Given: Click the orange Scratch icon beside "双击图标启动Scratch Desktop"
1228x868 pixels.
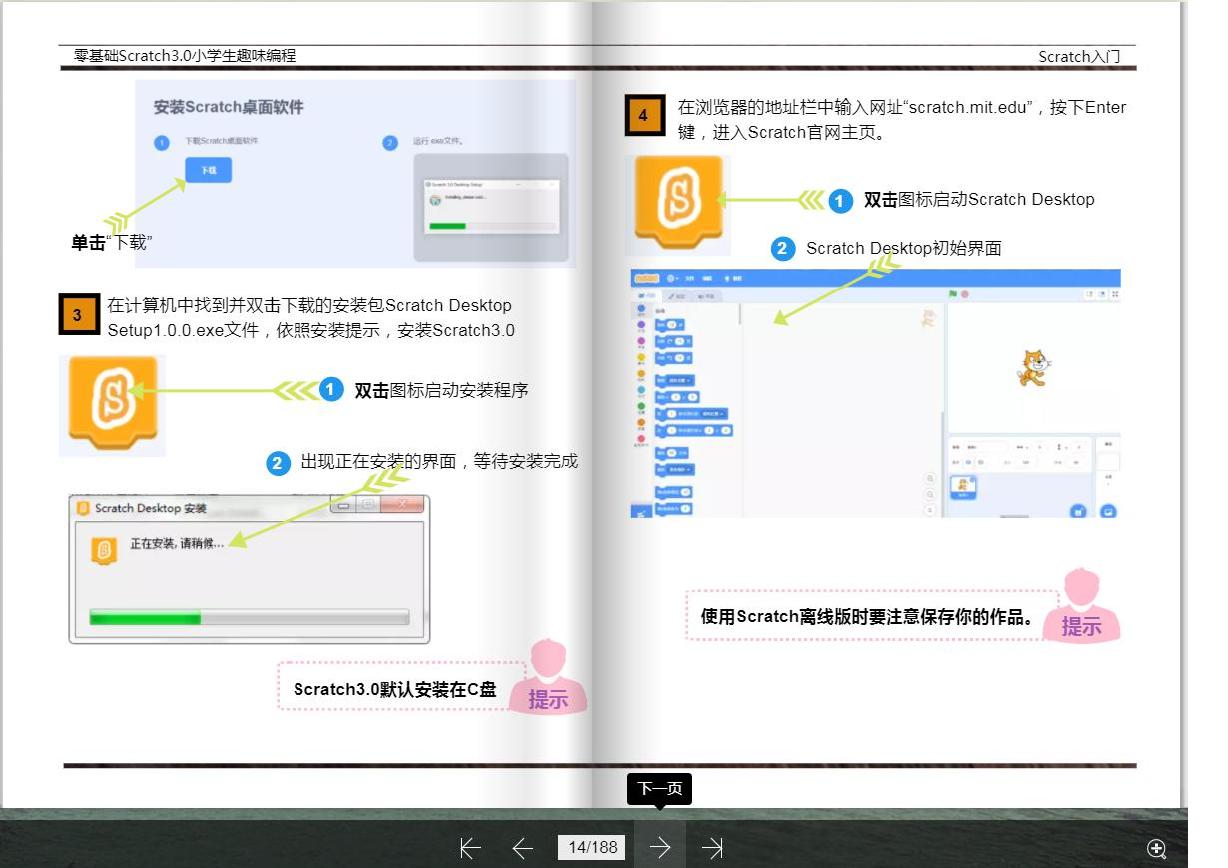Looking at the screenshot, I should [677, 204].
